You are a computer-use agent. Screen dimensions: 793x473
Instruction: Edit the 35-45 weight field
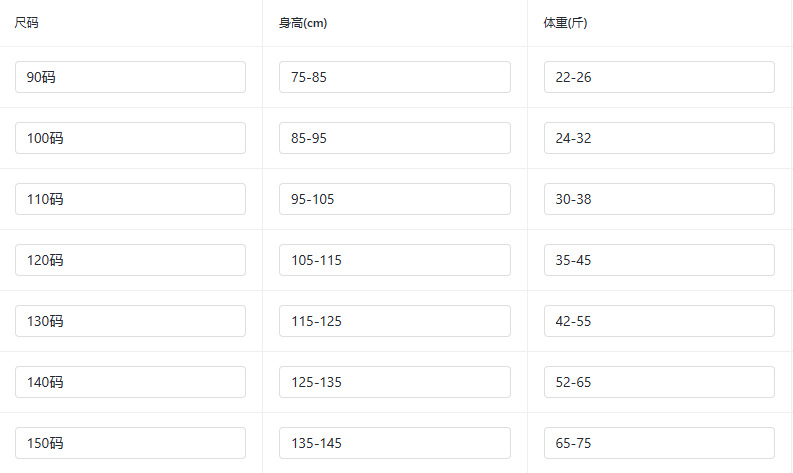coord(659,260)
